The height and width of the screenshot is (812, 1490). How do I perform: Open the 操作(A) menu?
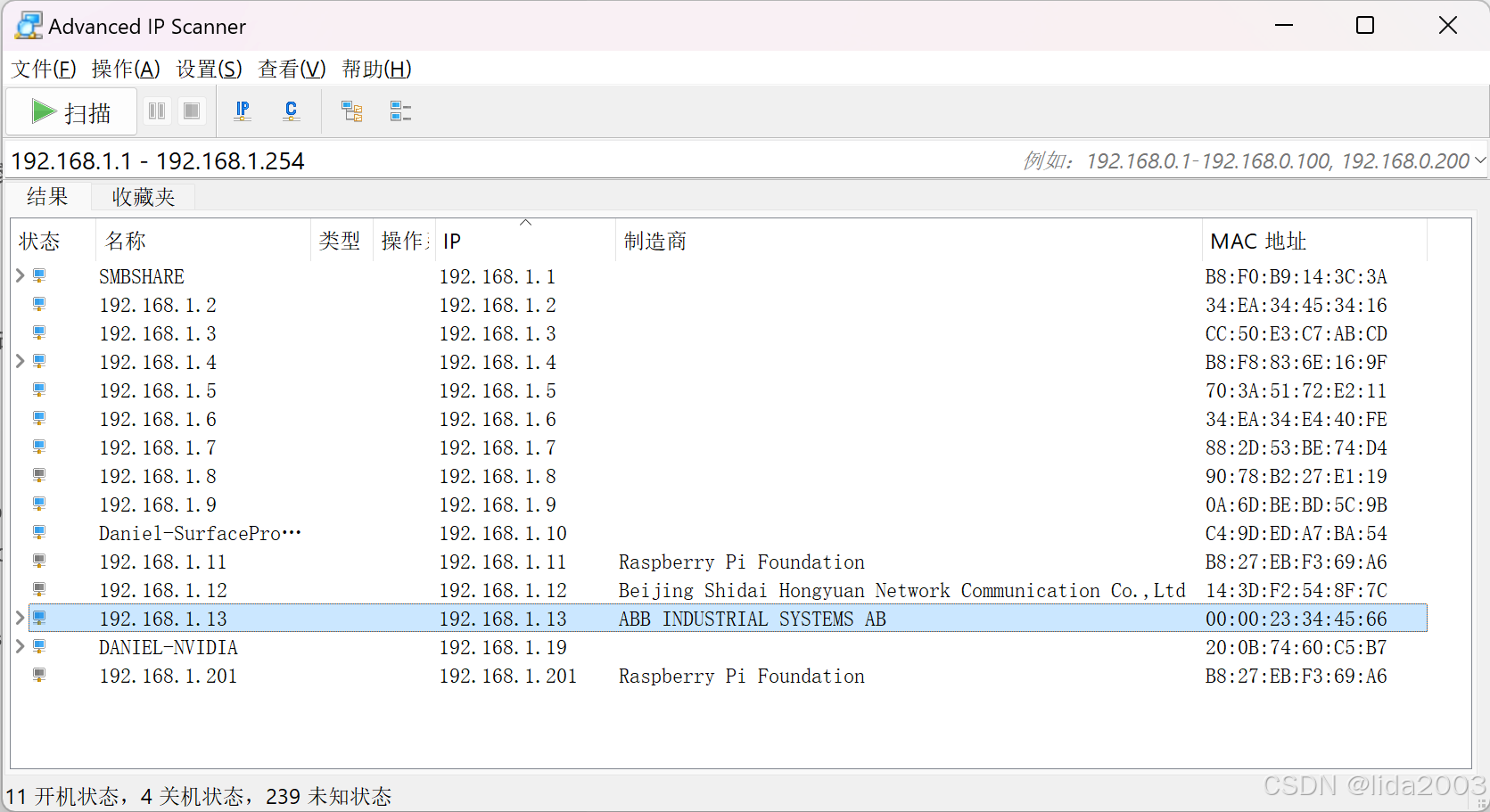[126, 69]
